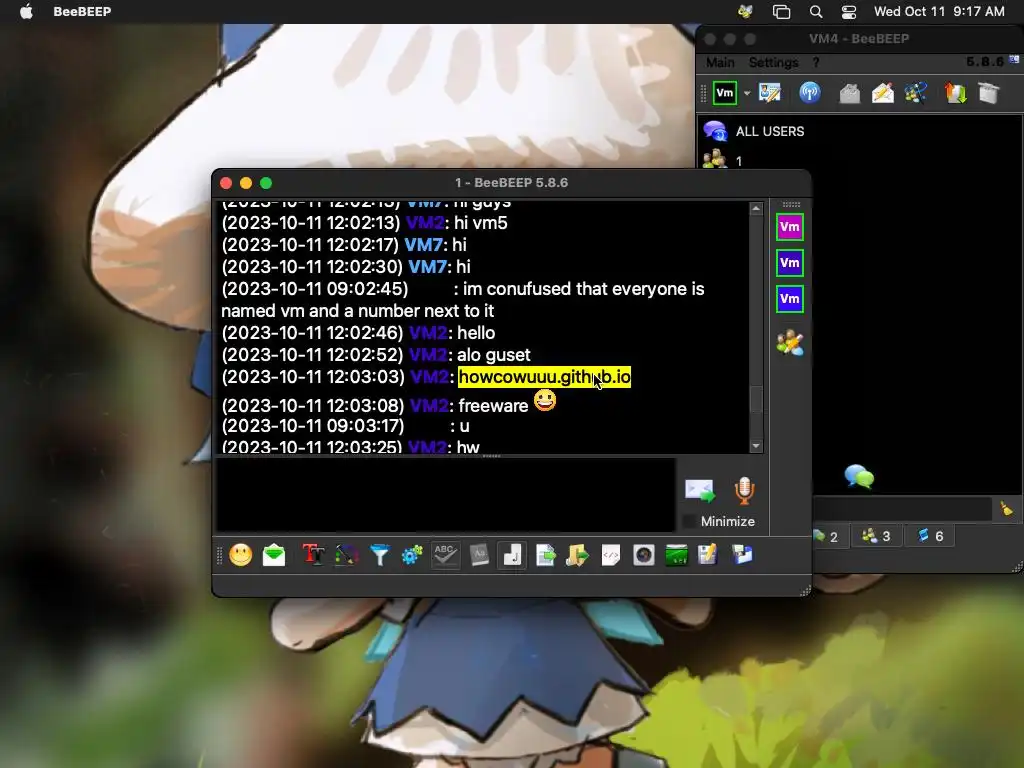Click the send folder icon with arrow
1024x768 pixels.
[577, 555]
